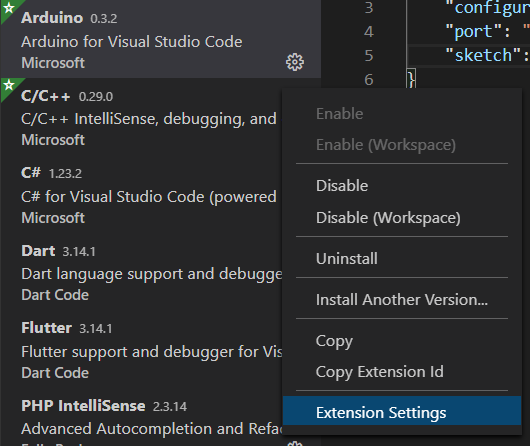This screenshot has width=530, height=446.
Task: Click the star badge on C/C++ extension
Action: tap(9, 85)
